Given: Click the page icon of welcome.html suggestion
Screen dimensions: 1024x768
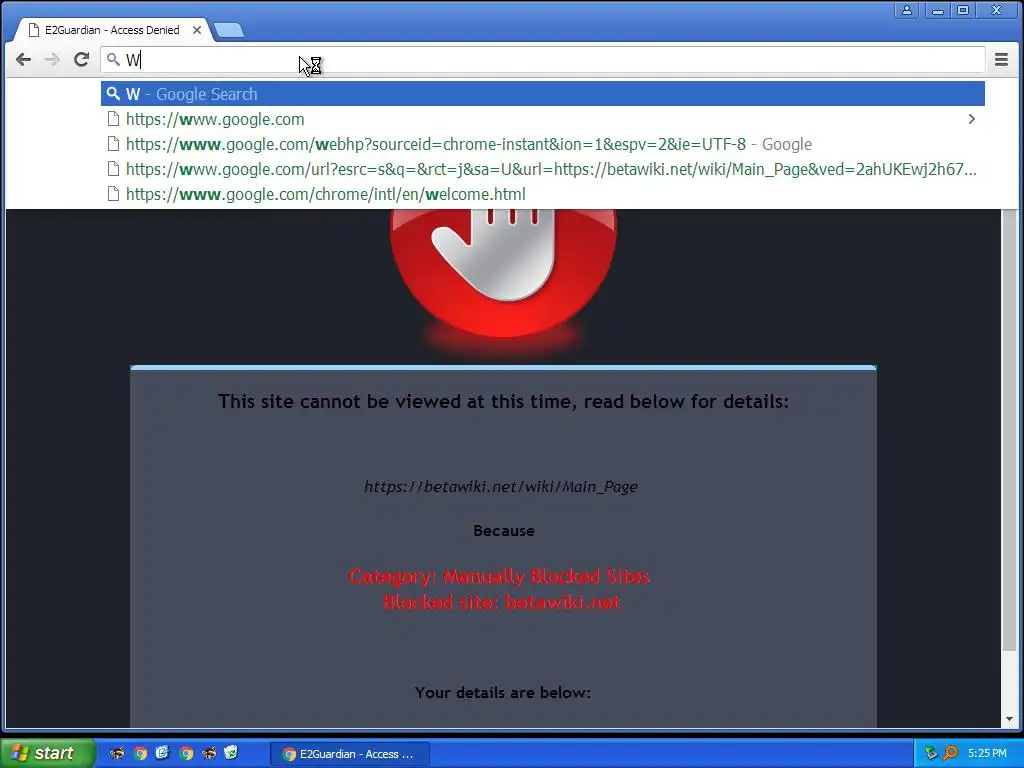Looking at the screenshot, I should click(114, 194).
